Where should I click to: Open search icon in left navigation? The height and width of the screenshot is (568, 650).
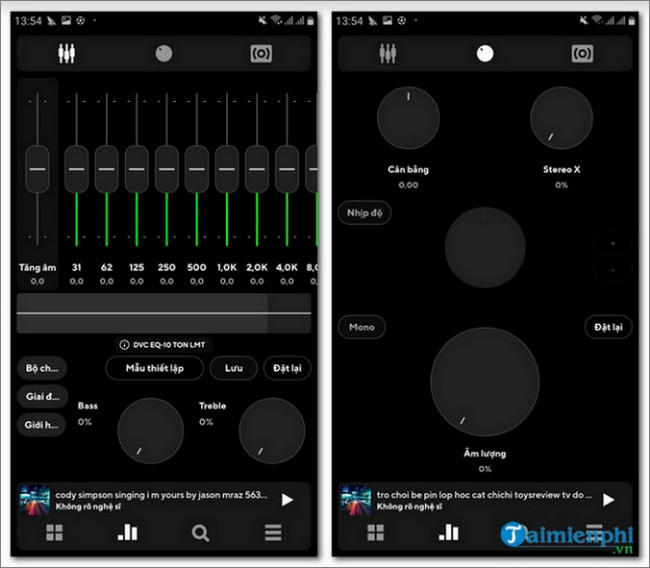(x=200, y=533)
